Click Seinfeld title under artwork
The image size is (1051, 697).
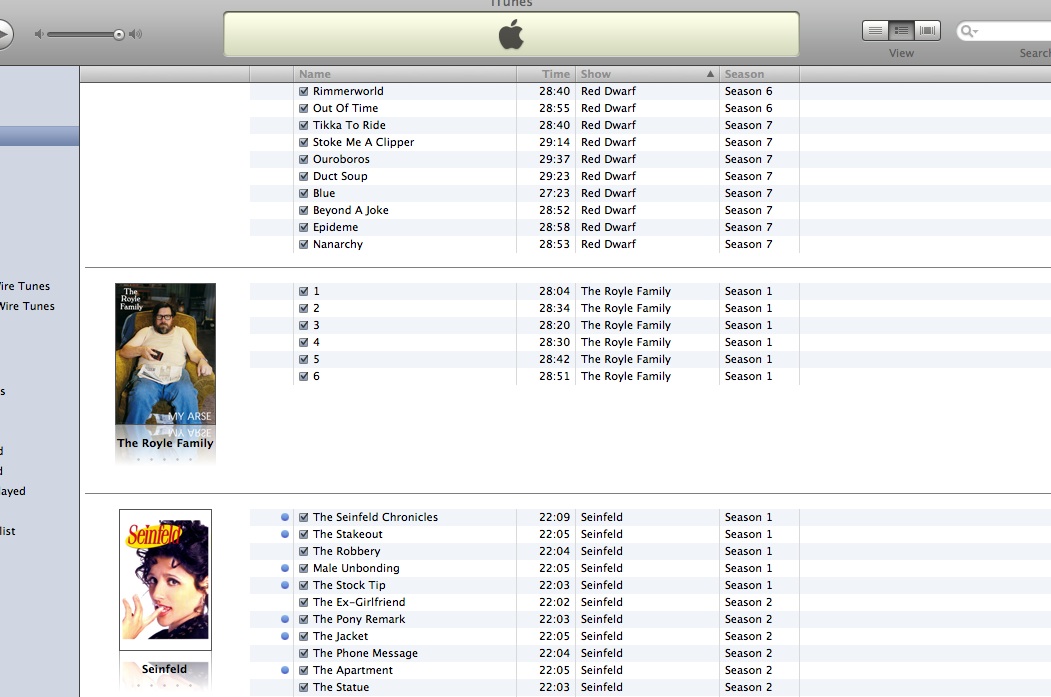164,669
